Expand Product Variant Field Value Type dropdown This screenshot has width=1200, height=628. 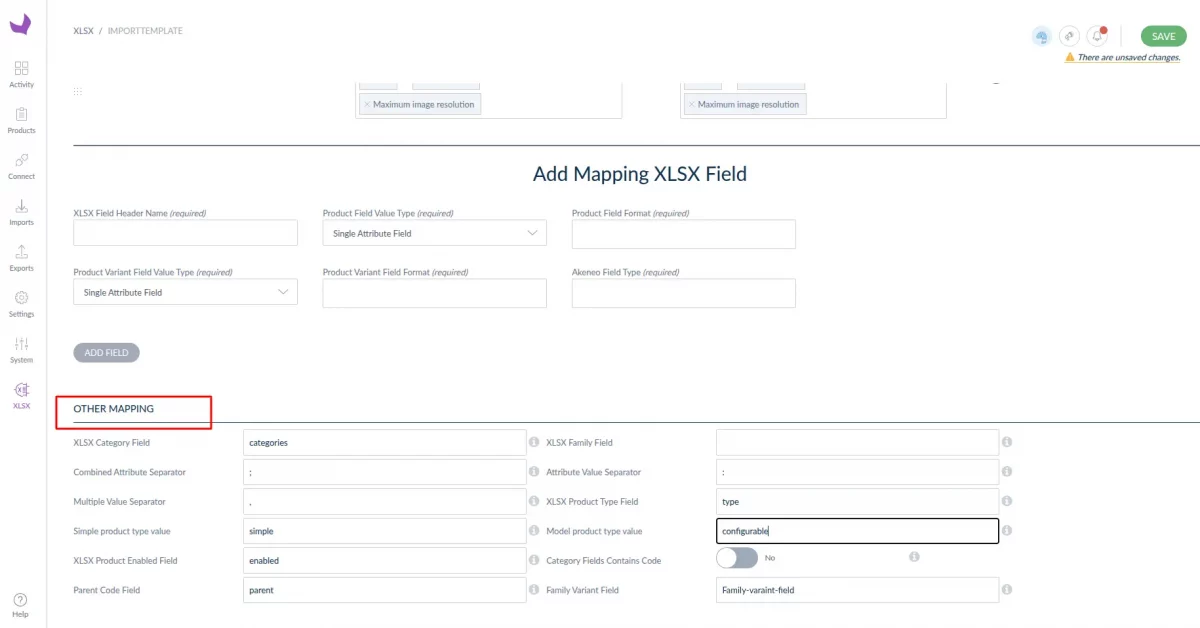[185, 293]
